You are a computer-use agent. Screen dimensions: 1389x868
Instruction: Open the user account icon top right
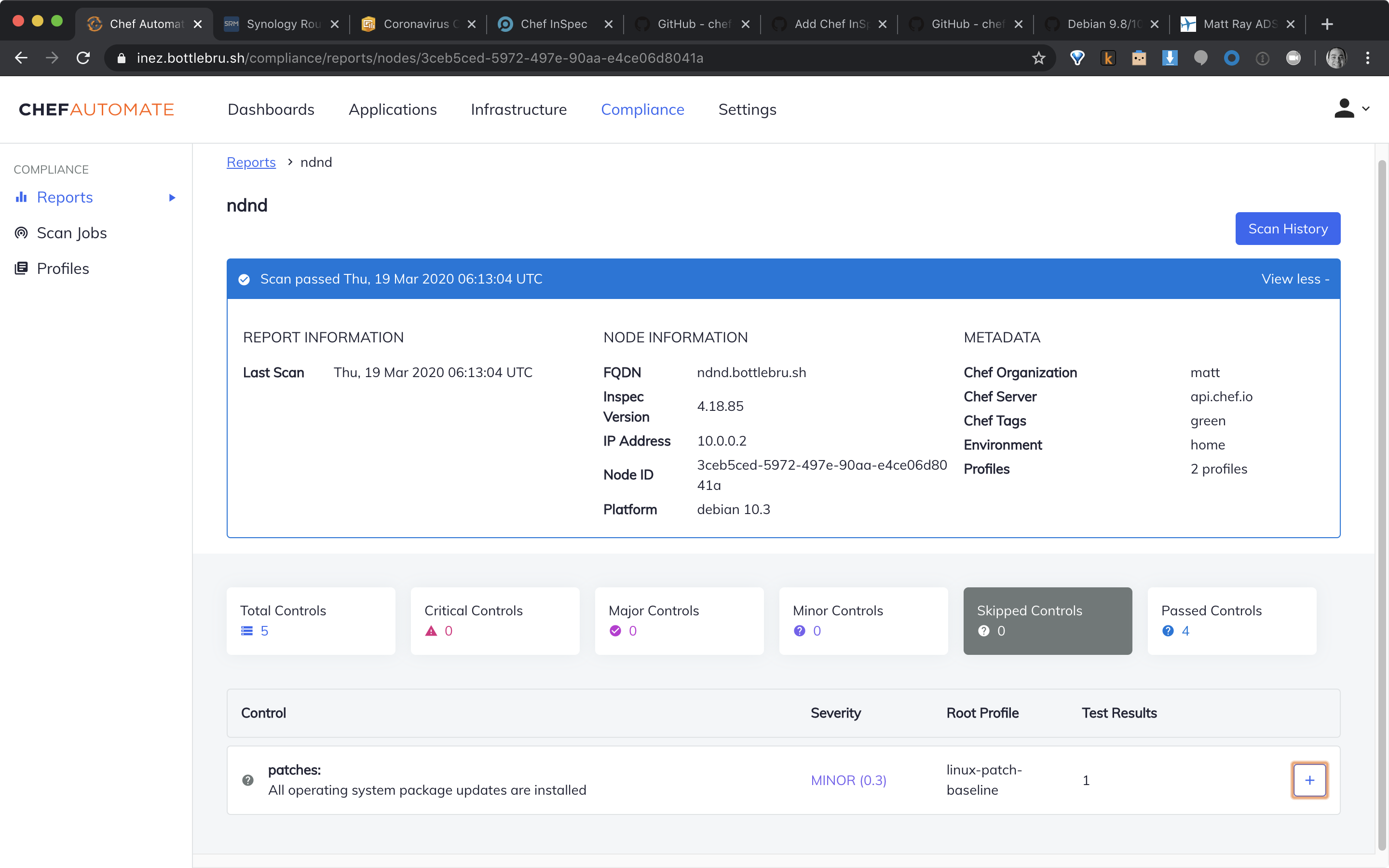click(x=1345, y=108)
